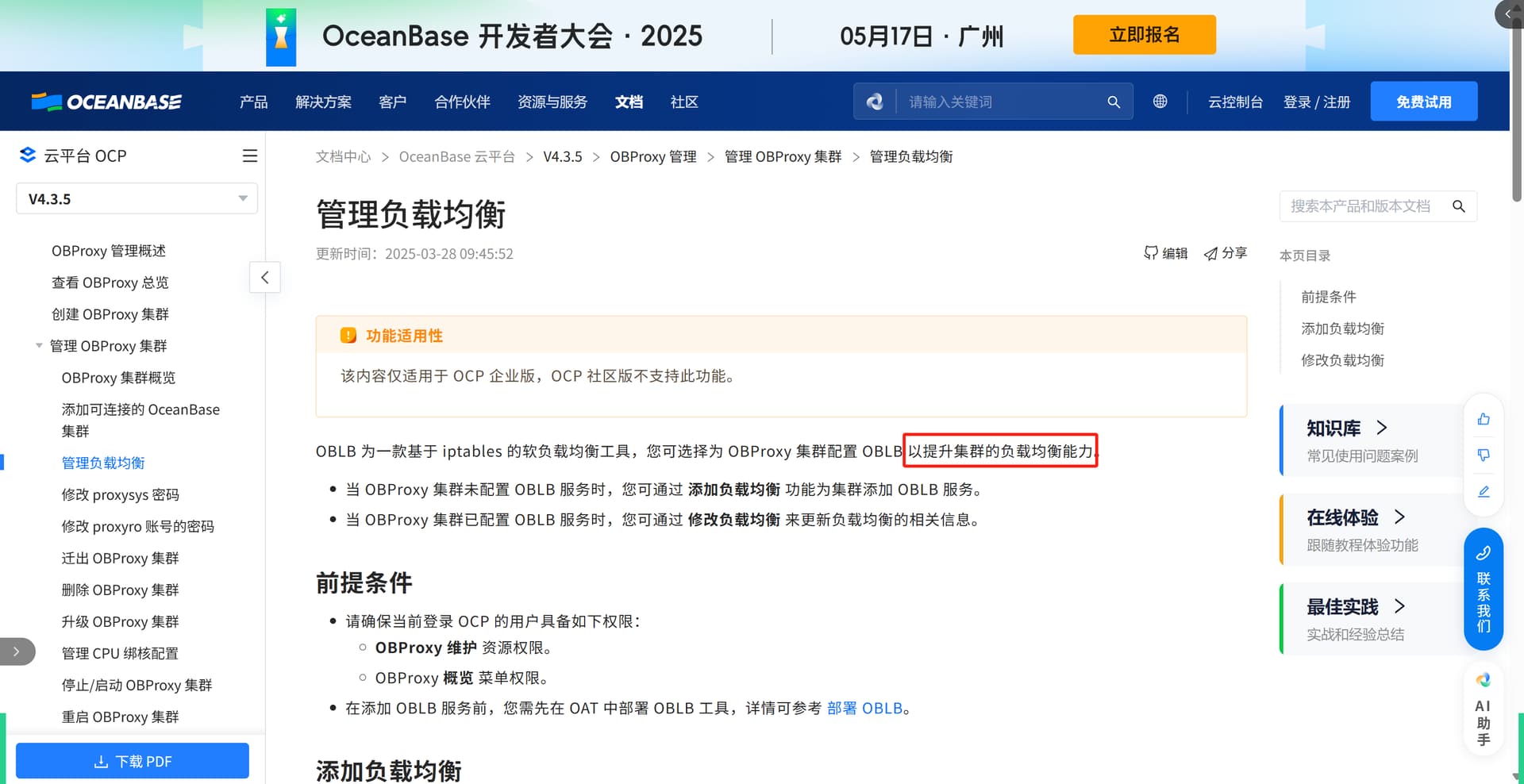Click the AI assistant icon in search bar

pyautogui.click(x=875, y=102)
